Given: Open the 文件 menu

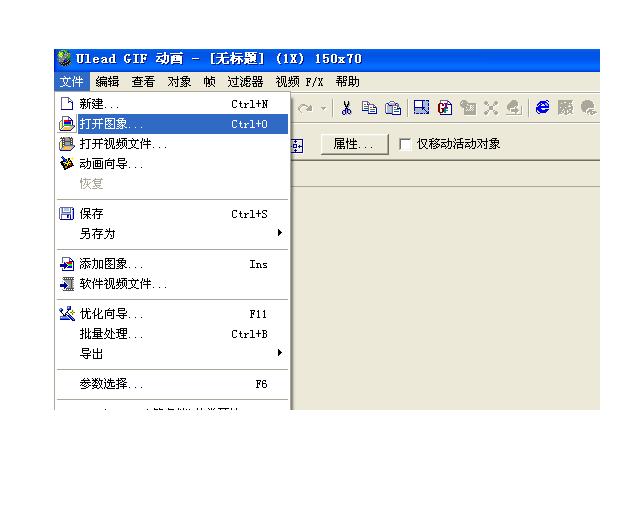Looking at the screenshot, I should [x=71, y=82].
